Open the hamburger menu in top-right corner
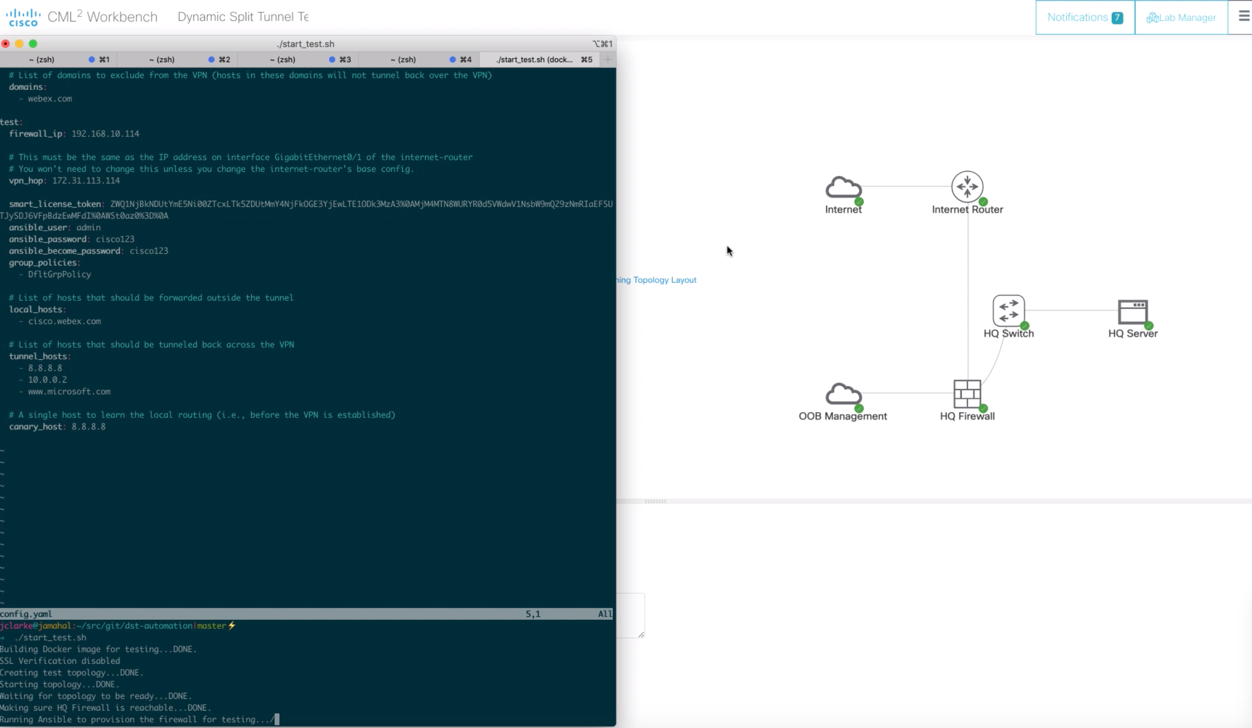The width and height of the screenshot is (1252, 728). tap(1243, 17)
